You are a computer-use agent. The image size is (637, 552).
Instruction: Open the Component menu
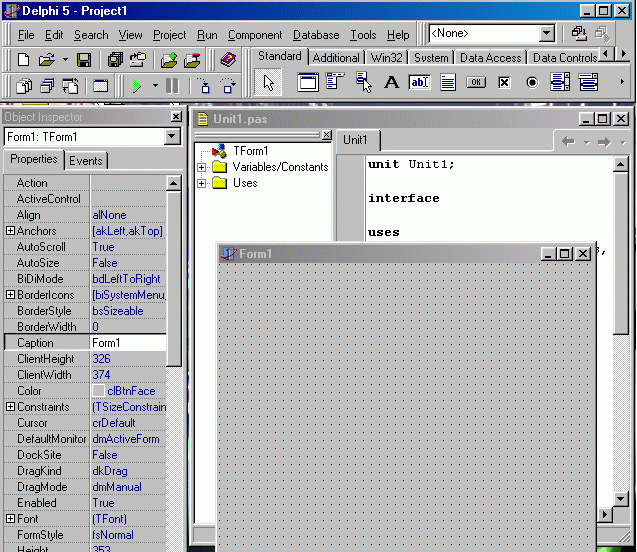(255, 35)
